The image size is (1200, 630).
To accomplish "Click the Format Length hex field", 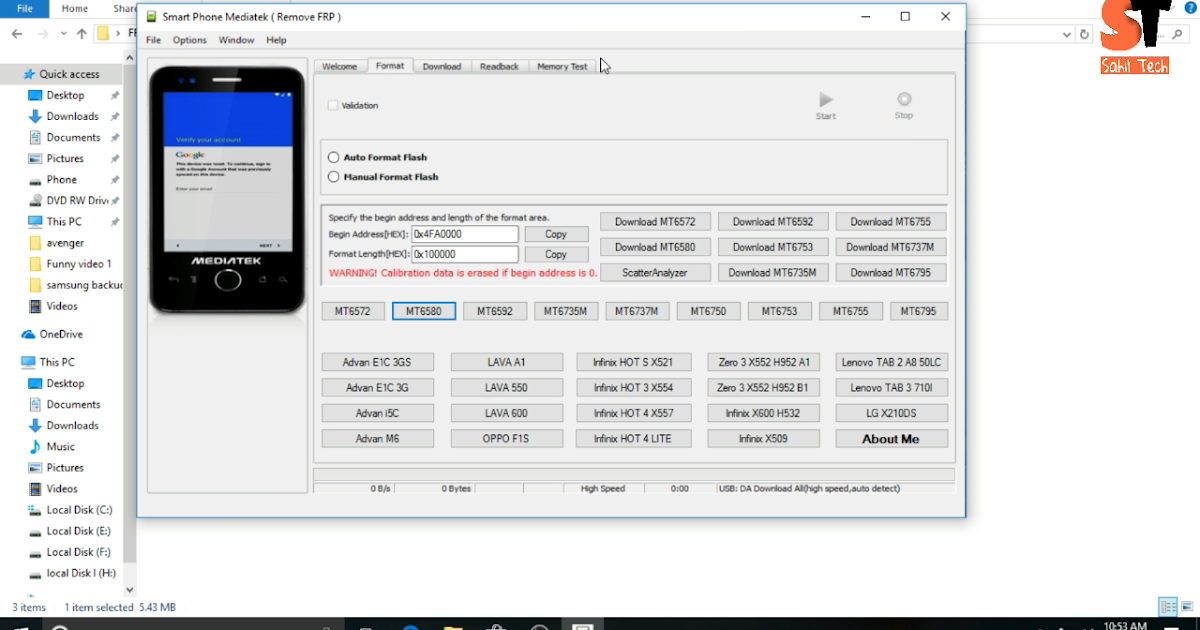I will [x=465, y=254].
